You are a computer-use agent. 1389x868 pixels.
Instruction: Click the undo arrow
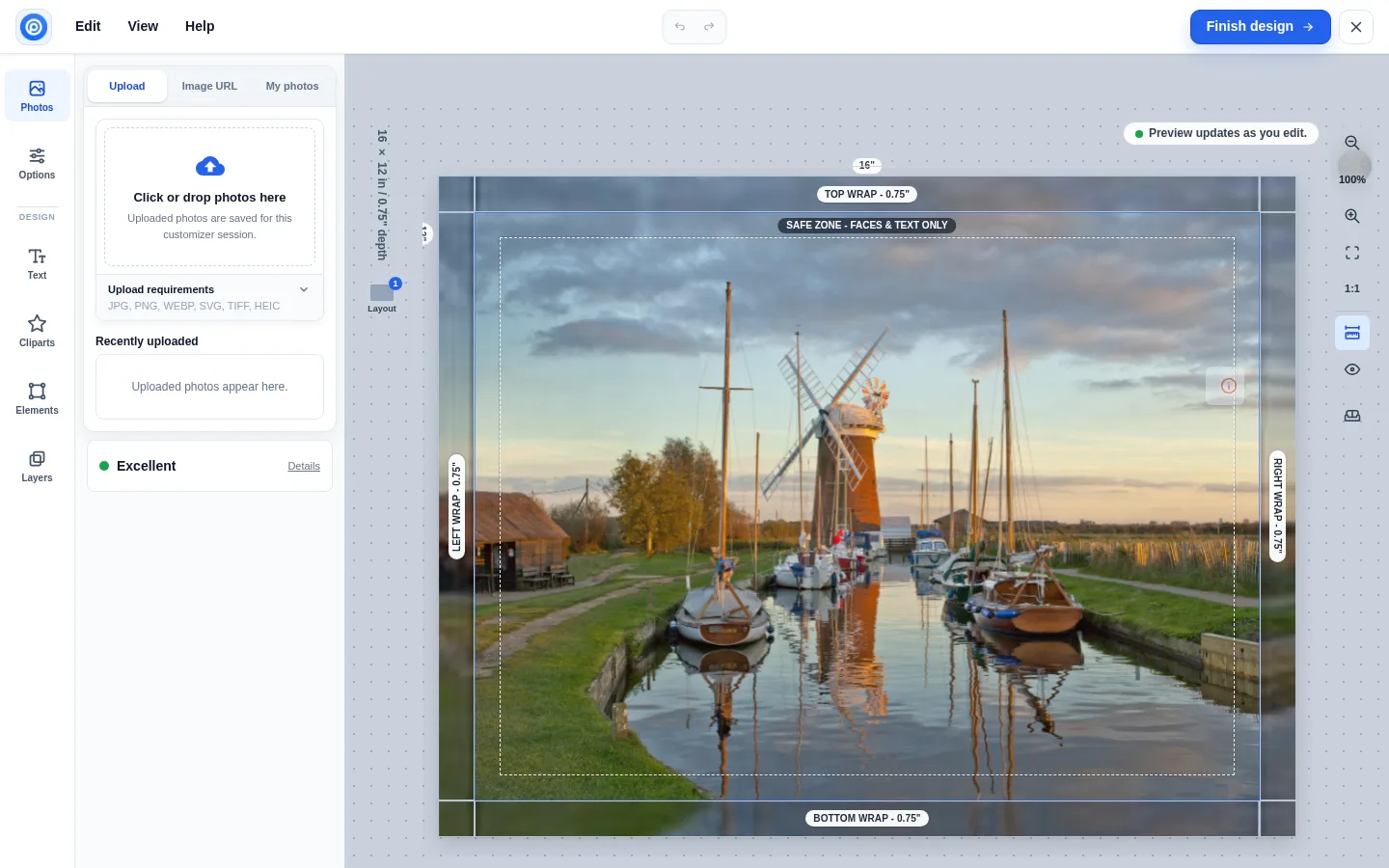click(x=680, y=27)
